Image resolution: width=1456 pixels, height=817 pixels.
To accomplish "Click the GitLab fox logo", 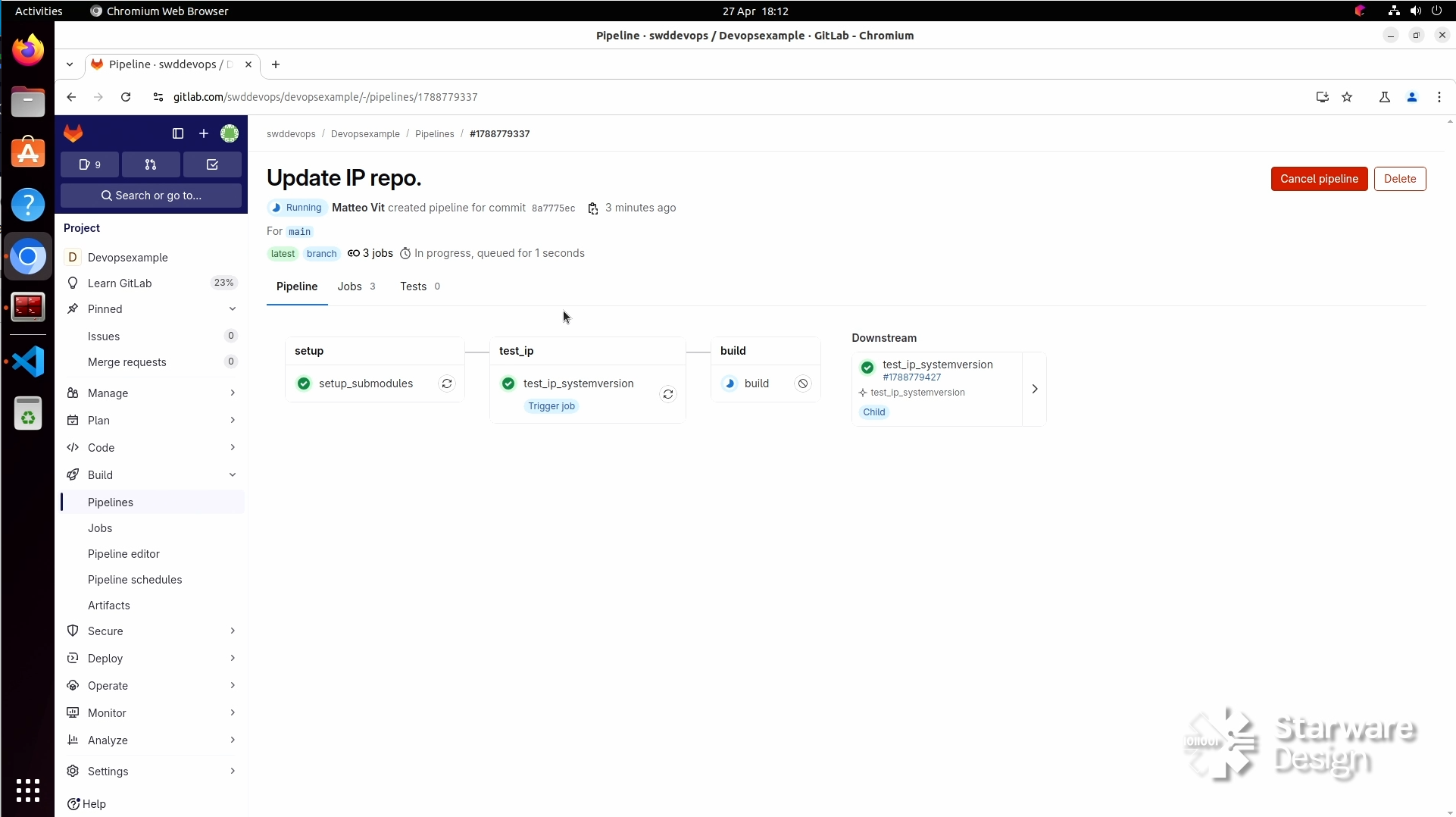I will (x=73, y=133).
